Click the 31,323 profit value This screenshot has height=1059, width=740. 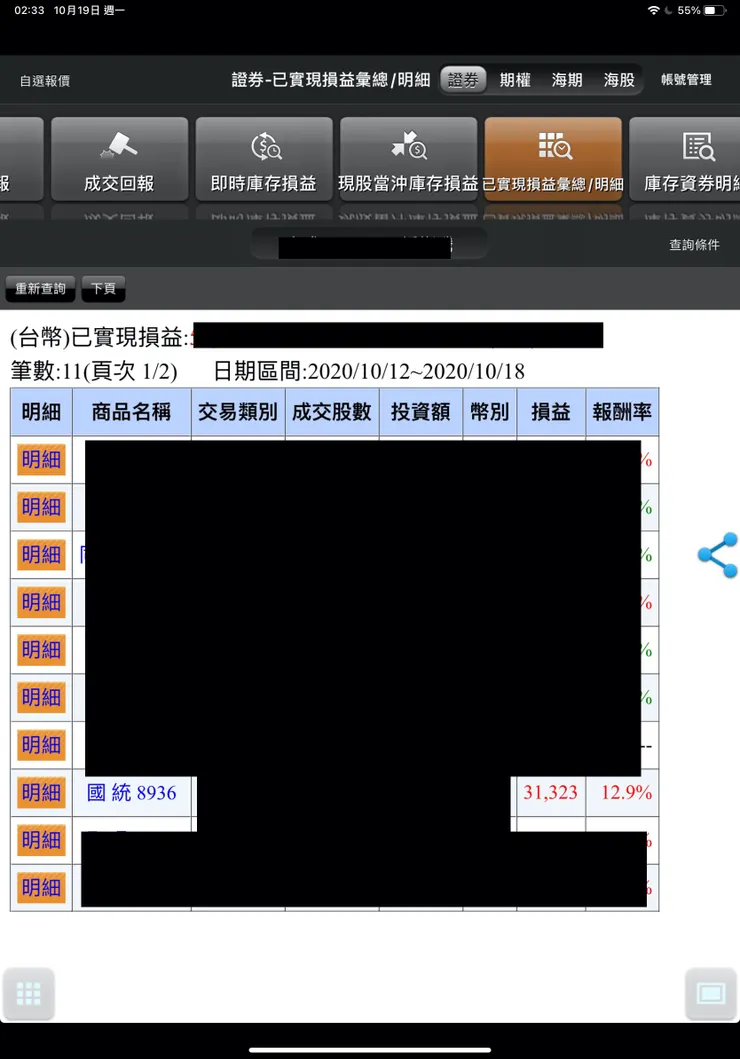(x=550, y=792)
